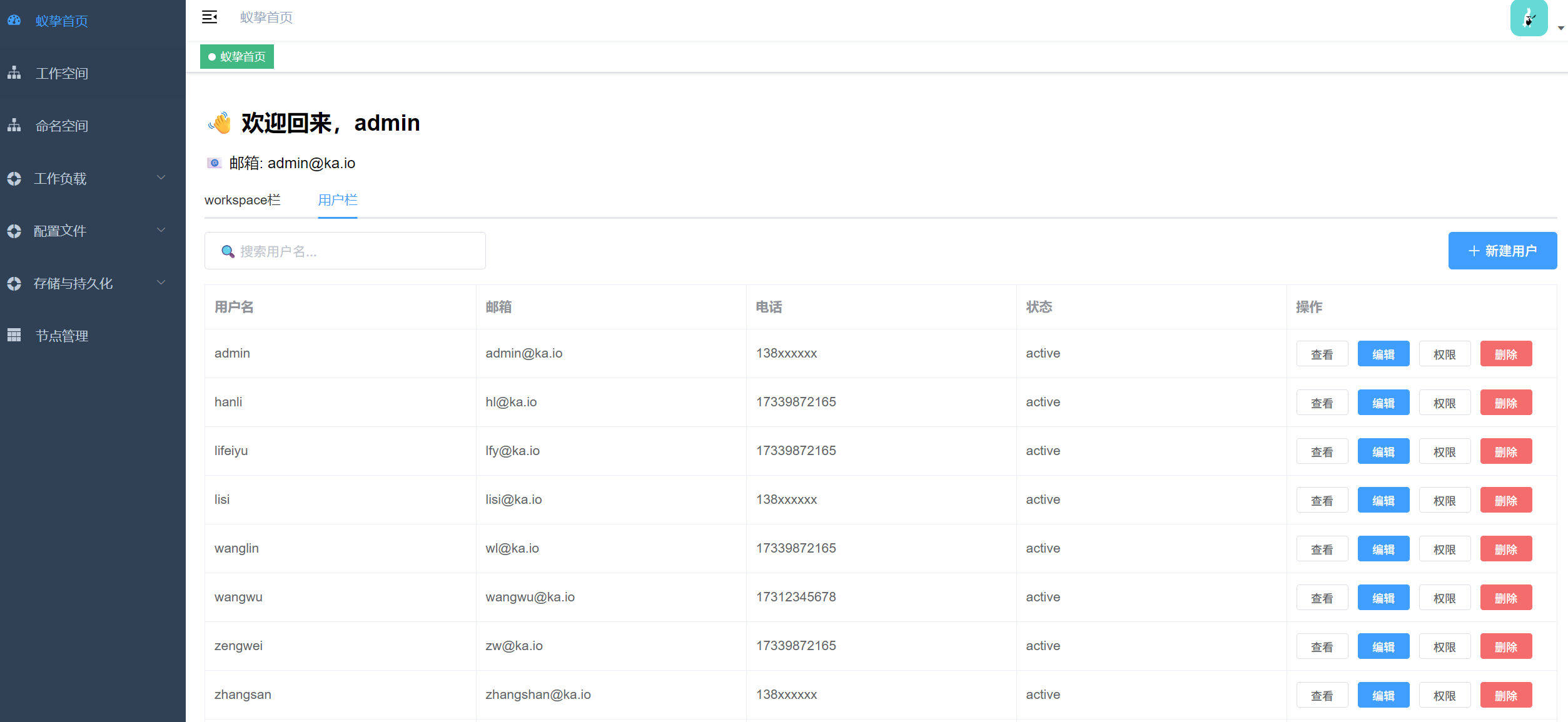
Task: Click the user avatar image at top right
Action: point(1528,19)
